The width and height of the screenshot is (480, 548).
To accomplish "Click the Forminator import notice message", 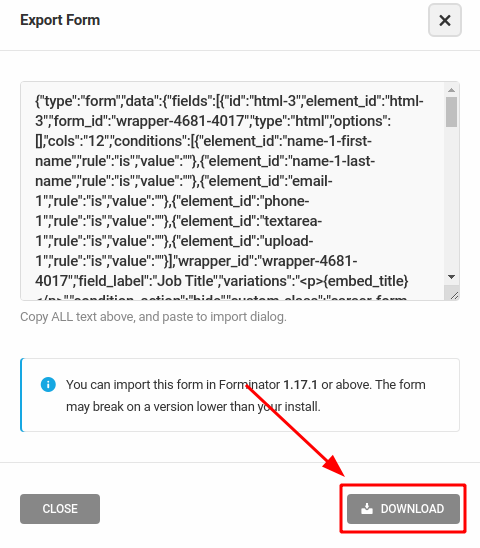I will [x=246, y=395].
